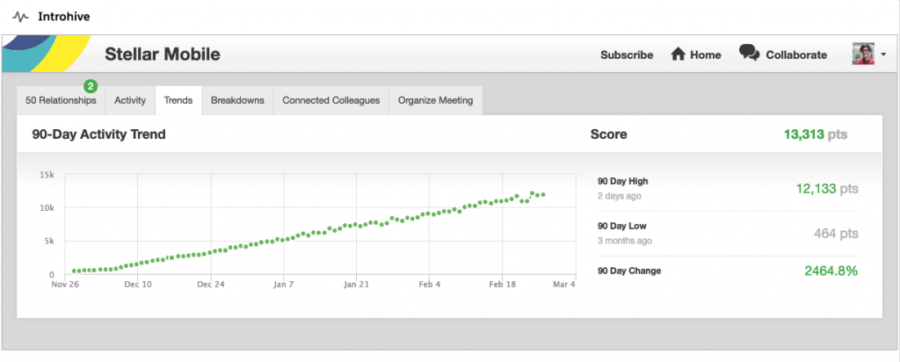Click the Collaborate chat bubbles icon
This screenshot has height=362, width=900.
coord(749,53)
